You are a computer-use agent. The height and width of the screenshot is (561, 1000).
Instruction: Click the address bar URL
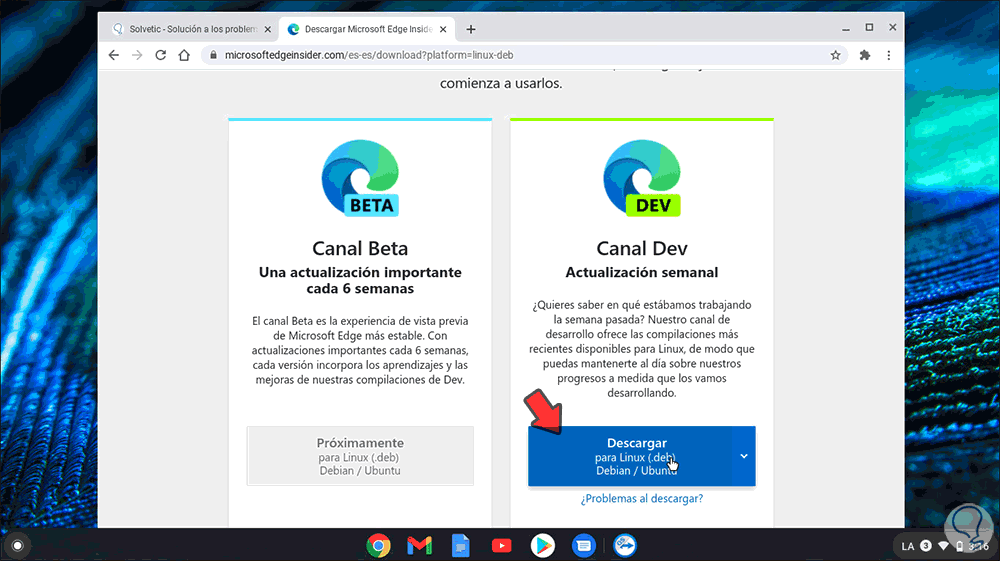click(x=369, y=55)
